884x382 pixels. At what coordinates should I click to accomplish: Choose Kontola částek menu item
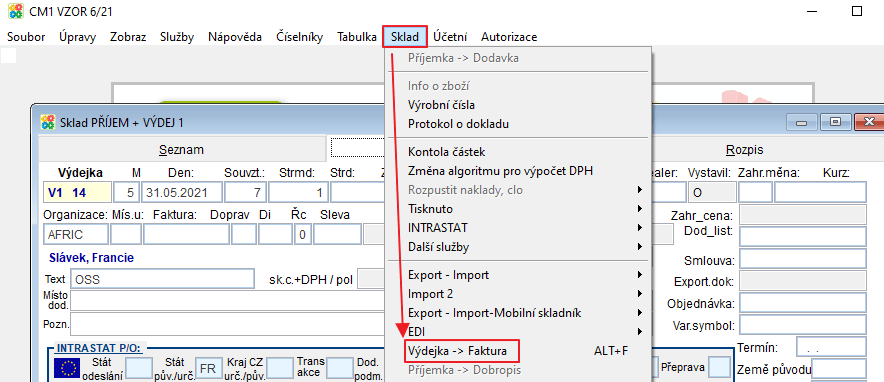[517, 152]
